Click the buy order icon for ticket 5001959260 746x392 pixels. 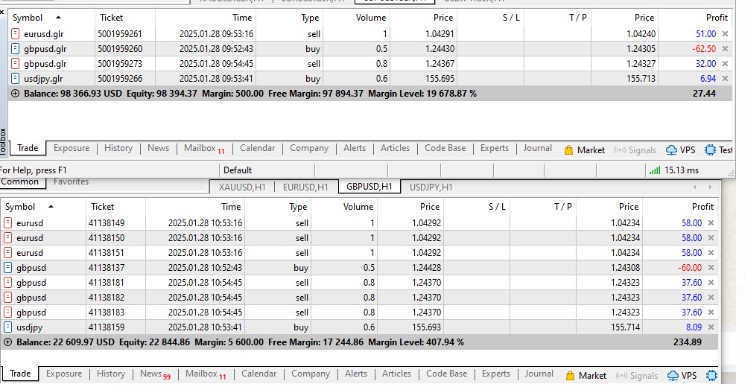(16, 49)
